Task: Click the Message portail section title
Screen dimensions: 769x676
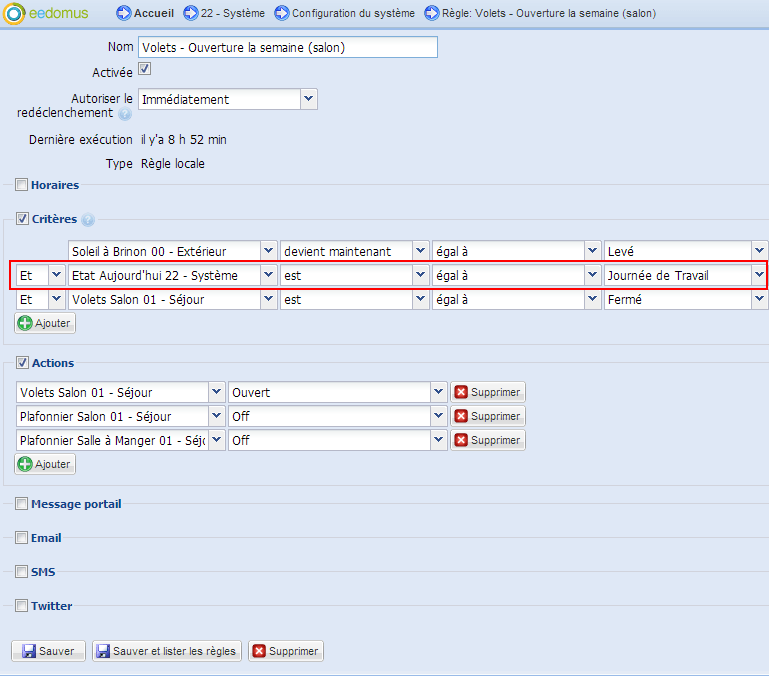Action: pos(76,504)
